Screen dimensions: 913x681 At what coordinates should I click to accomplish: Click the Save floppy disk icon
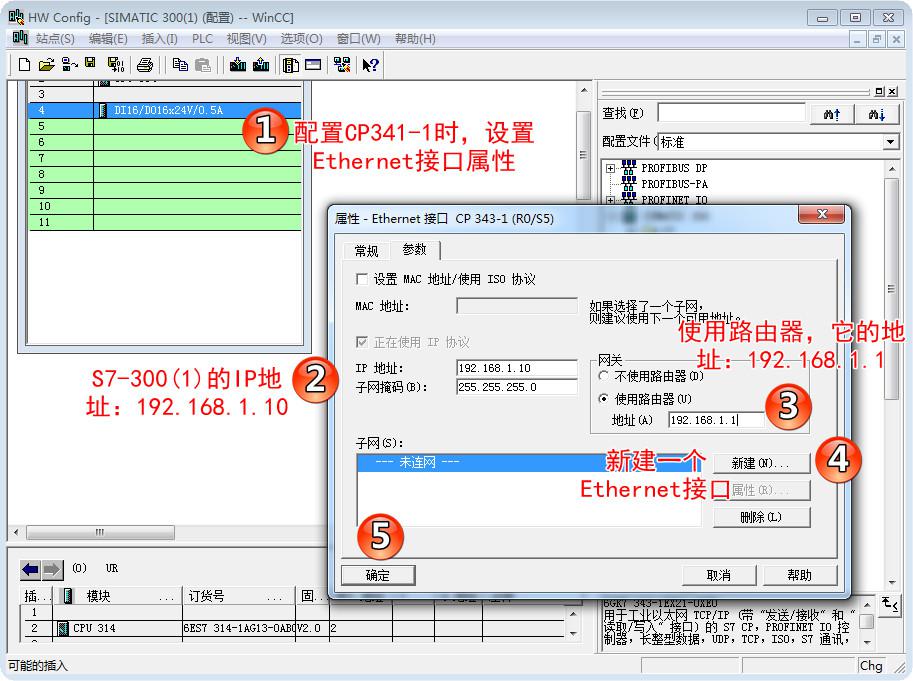click(x=90, y=63)
